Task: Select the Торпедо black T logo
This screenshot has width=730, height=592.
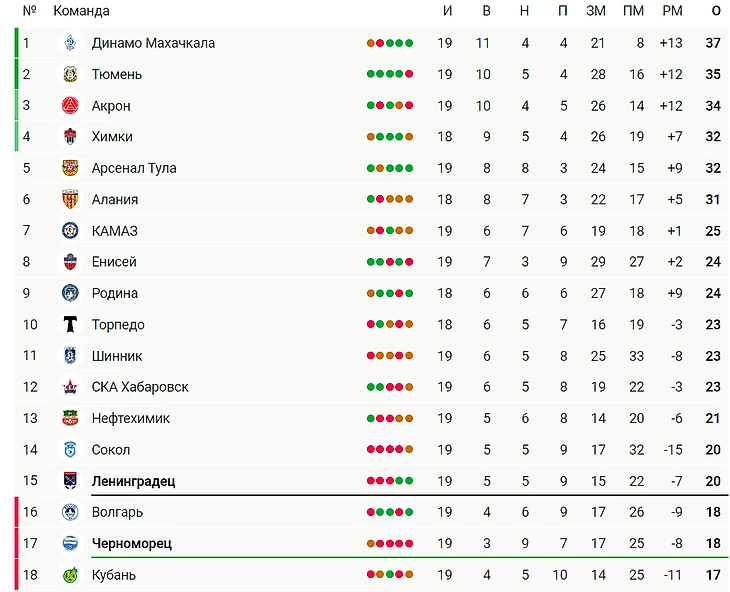Action: [x=70, y=324]
